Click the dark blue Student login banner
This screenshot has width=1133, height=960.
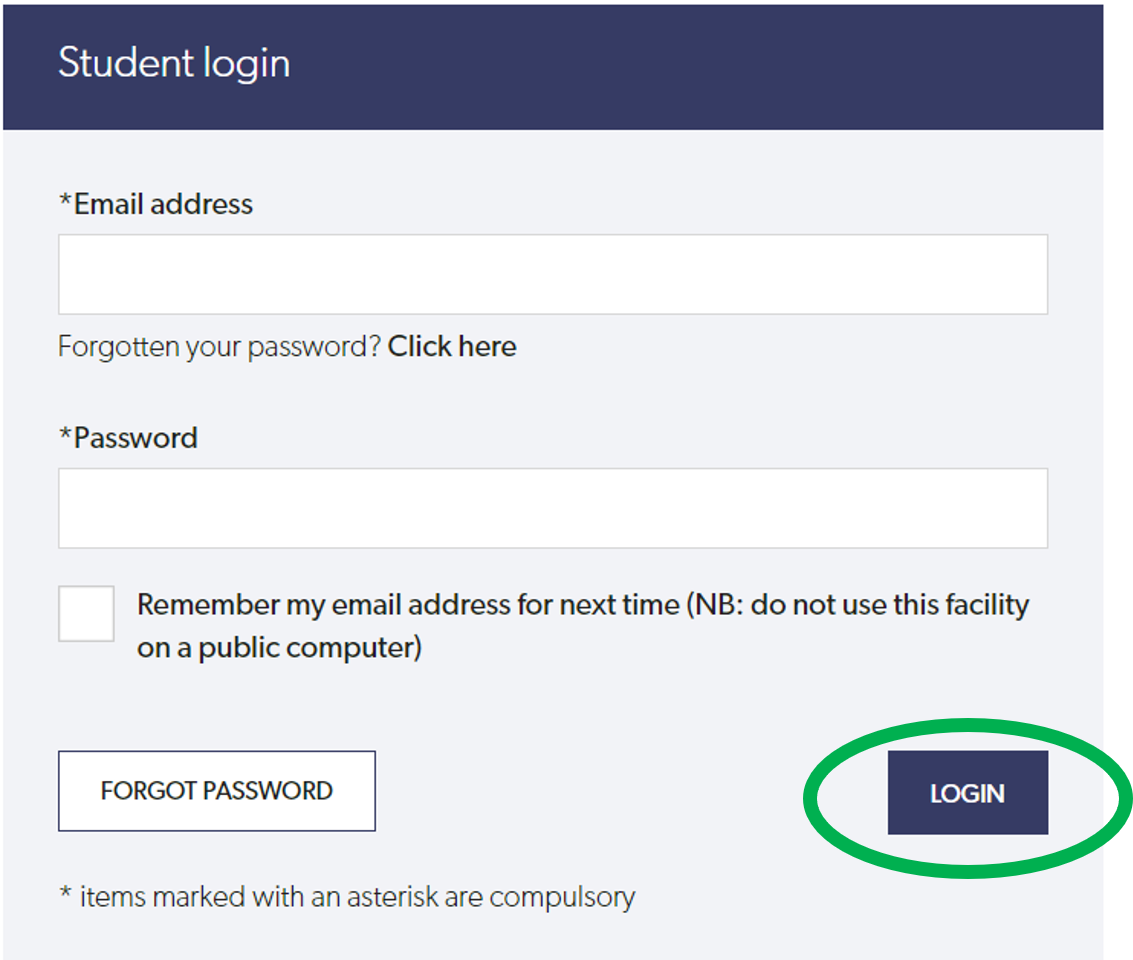click(x=553, y=67)
